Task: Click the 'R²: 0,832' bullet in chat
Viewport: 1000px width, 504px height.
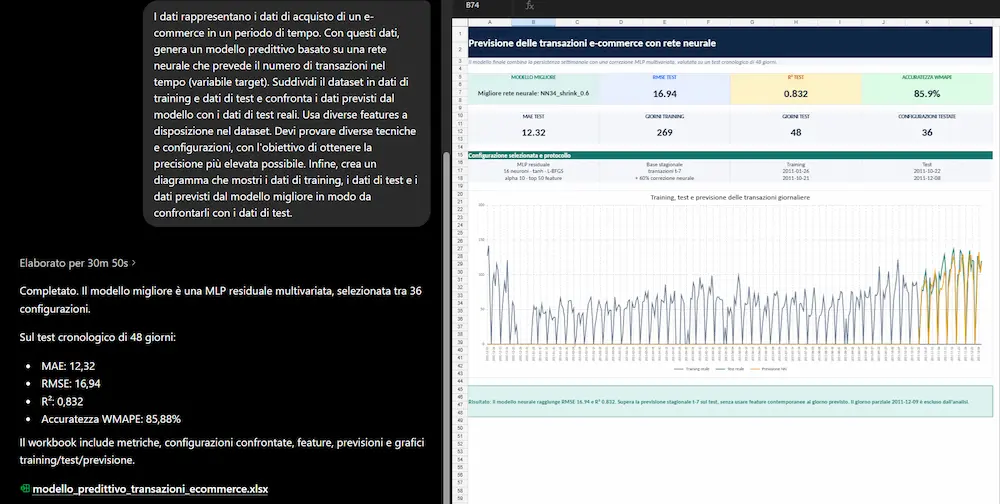Action: [x=62, y=401]
